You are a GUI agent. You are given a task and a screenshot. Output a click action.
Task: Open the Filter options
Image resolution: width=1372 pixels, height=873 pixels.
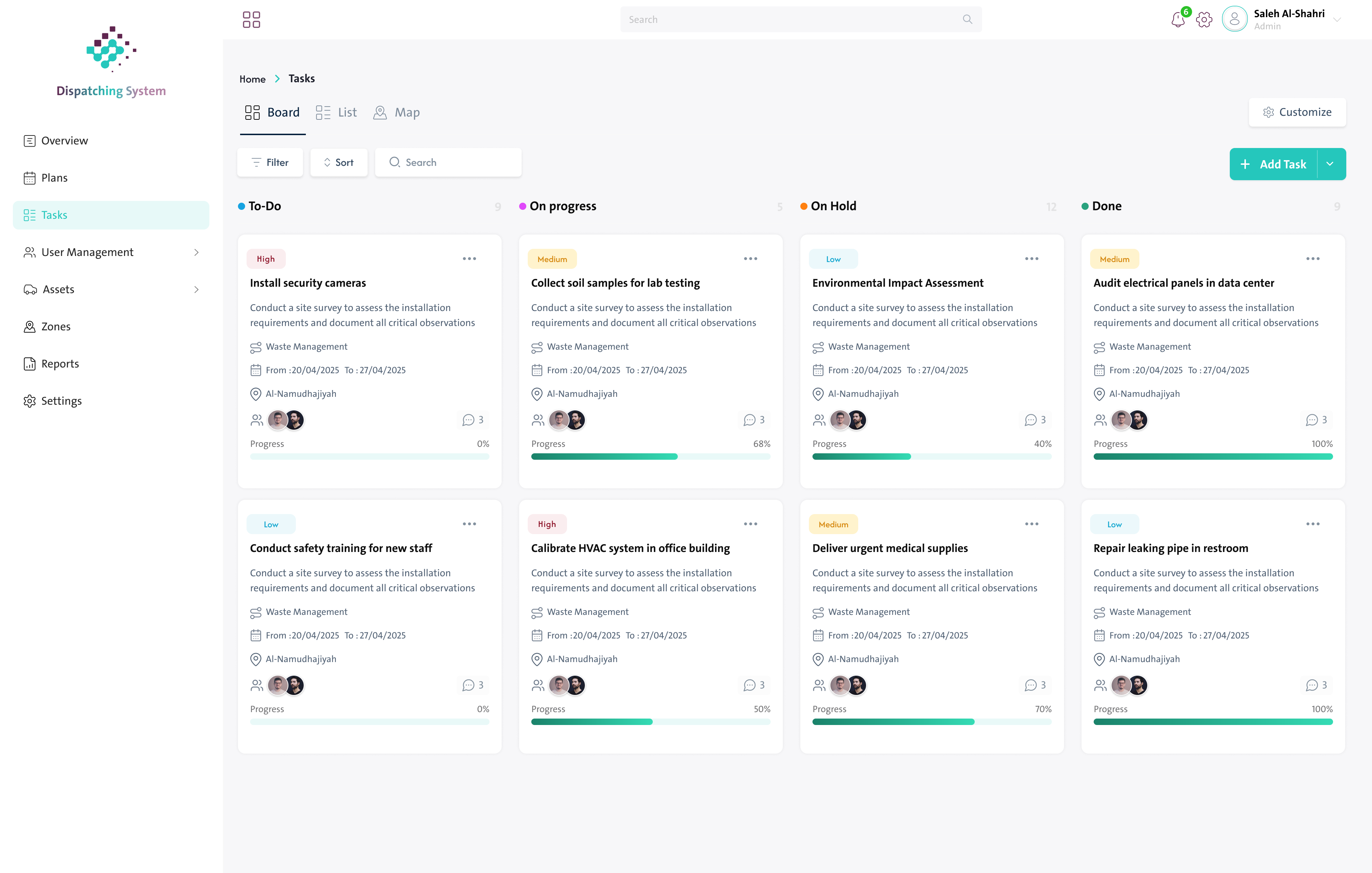270,163
